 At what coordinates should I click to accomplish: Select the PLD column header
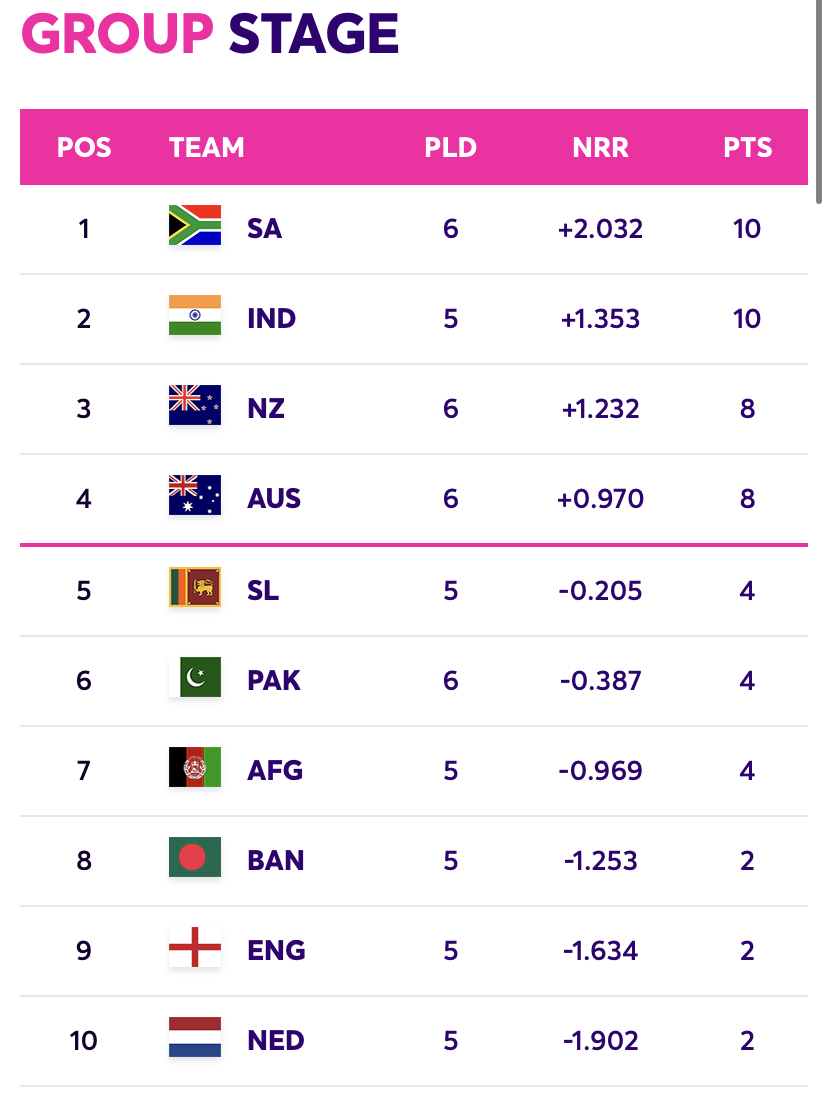[451, 148]
